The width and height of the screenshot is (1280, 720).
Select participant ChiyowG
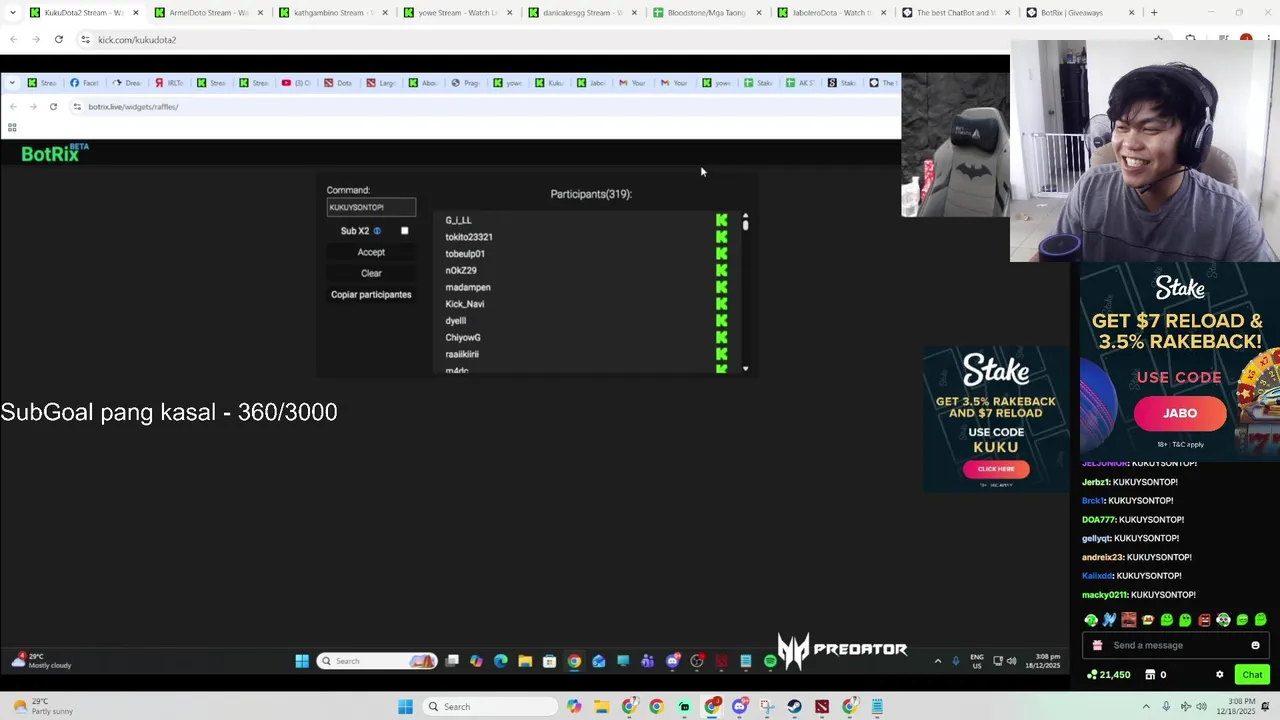[x=463, y=337]
